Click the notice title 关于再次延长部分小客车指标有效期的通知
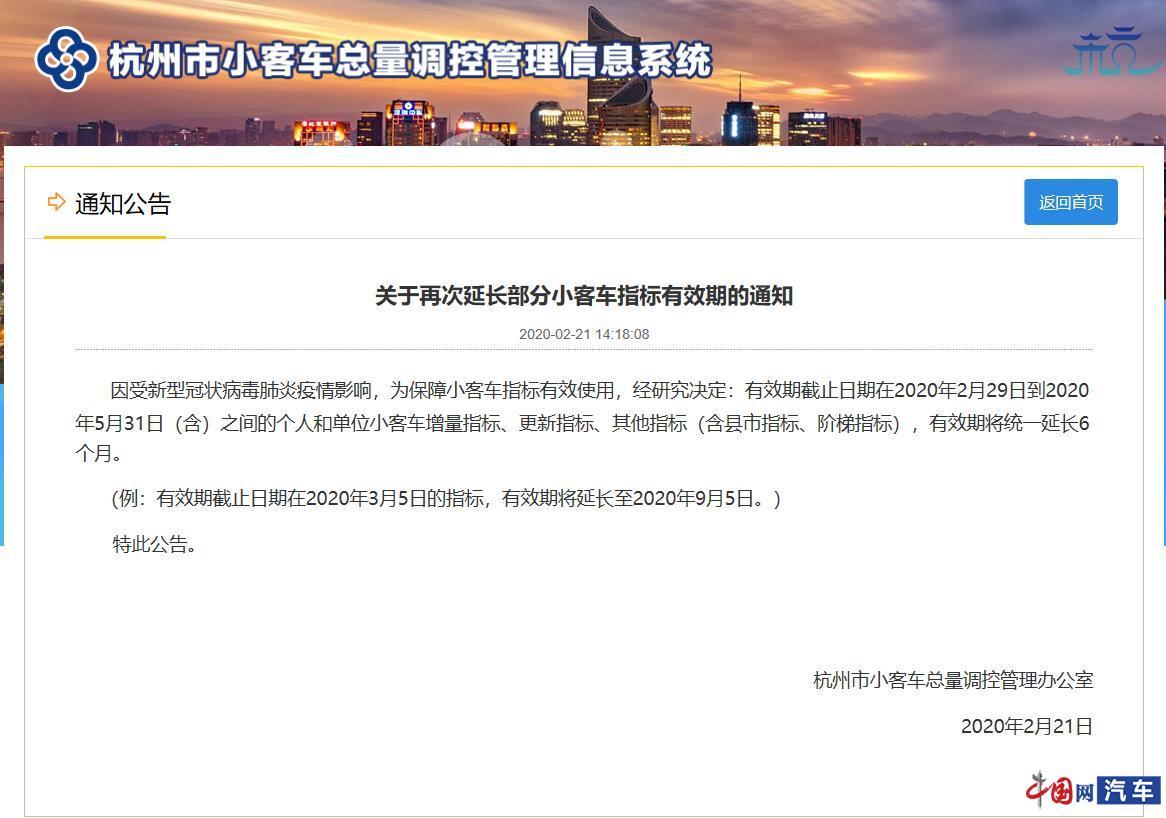Image resolution: width=1166 pixels, height=818 pixels. click(584, 295)
